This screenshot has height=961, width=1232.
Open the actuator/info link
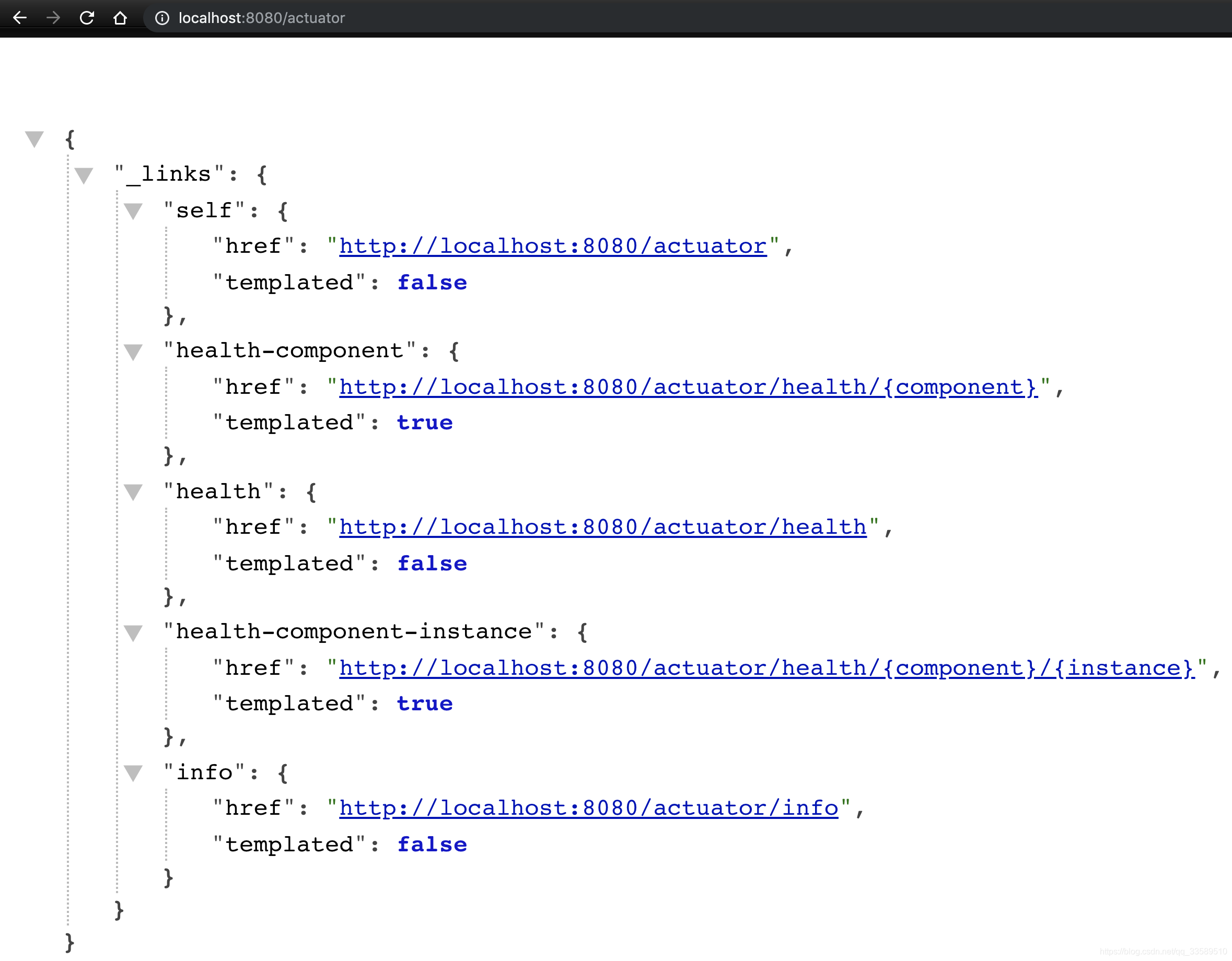click(x=588, y=808)
